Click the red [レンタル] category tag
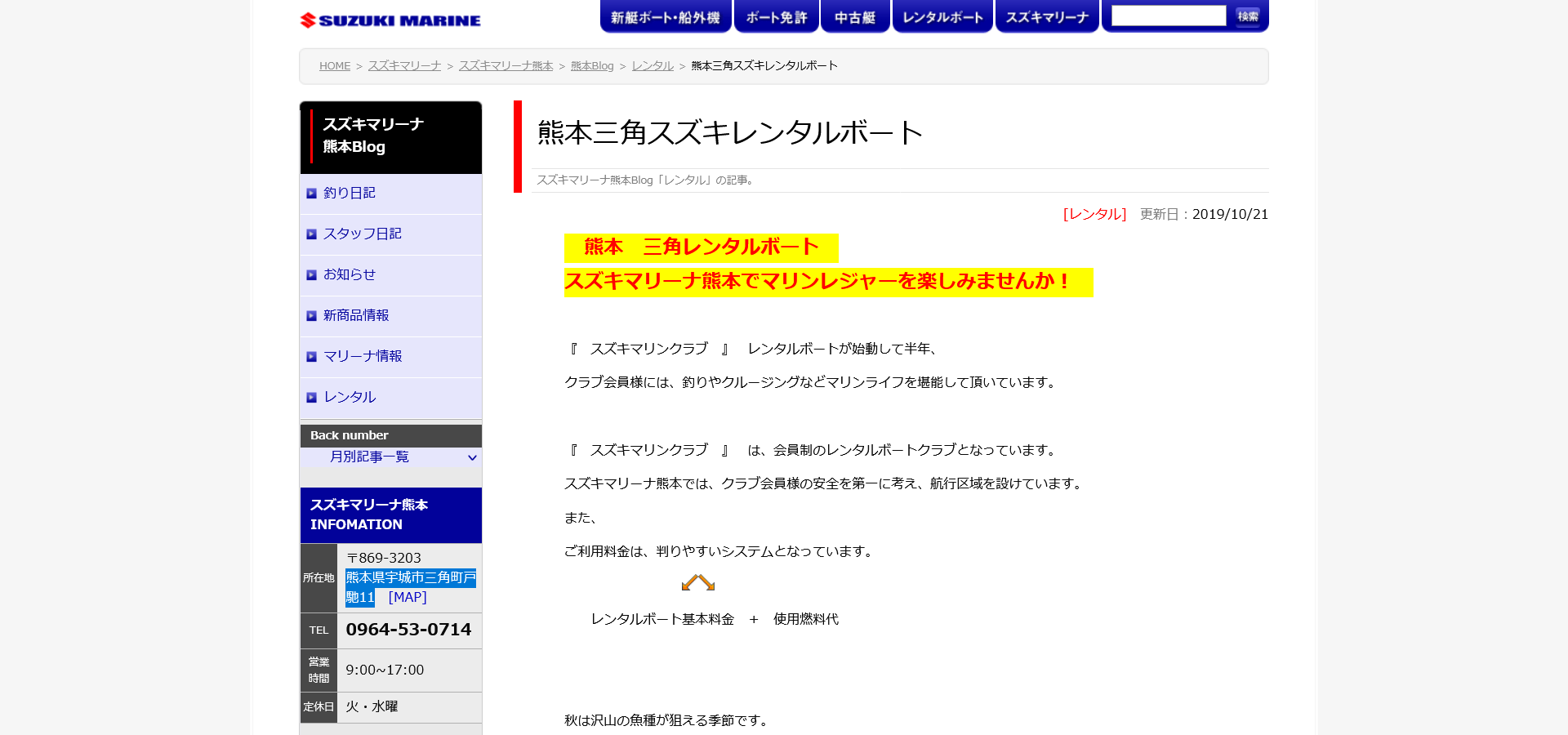 (x=1094, y=215)
